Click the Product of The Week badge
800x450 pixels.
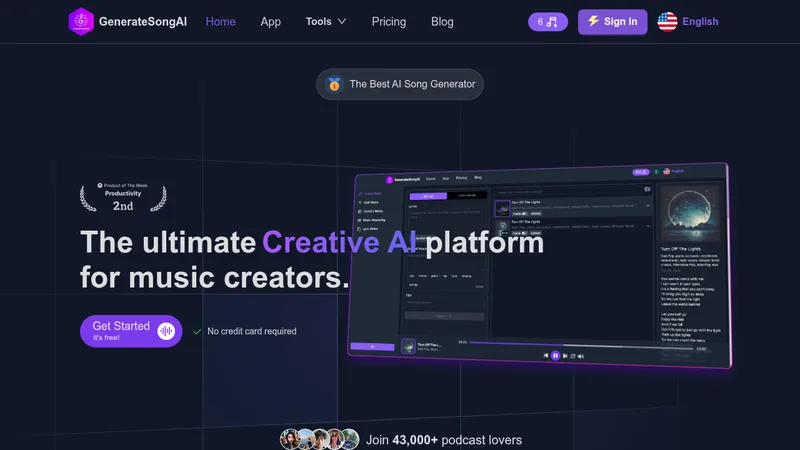coord(123,197)
